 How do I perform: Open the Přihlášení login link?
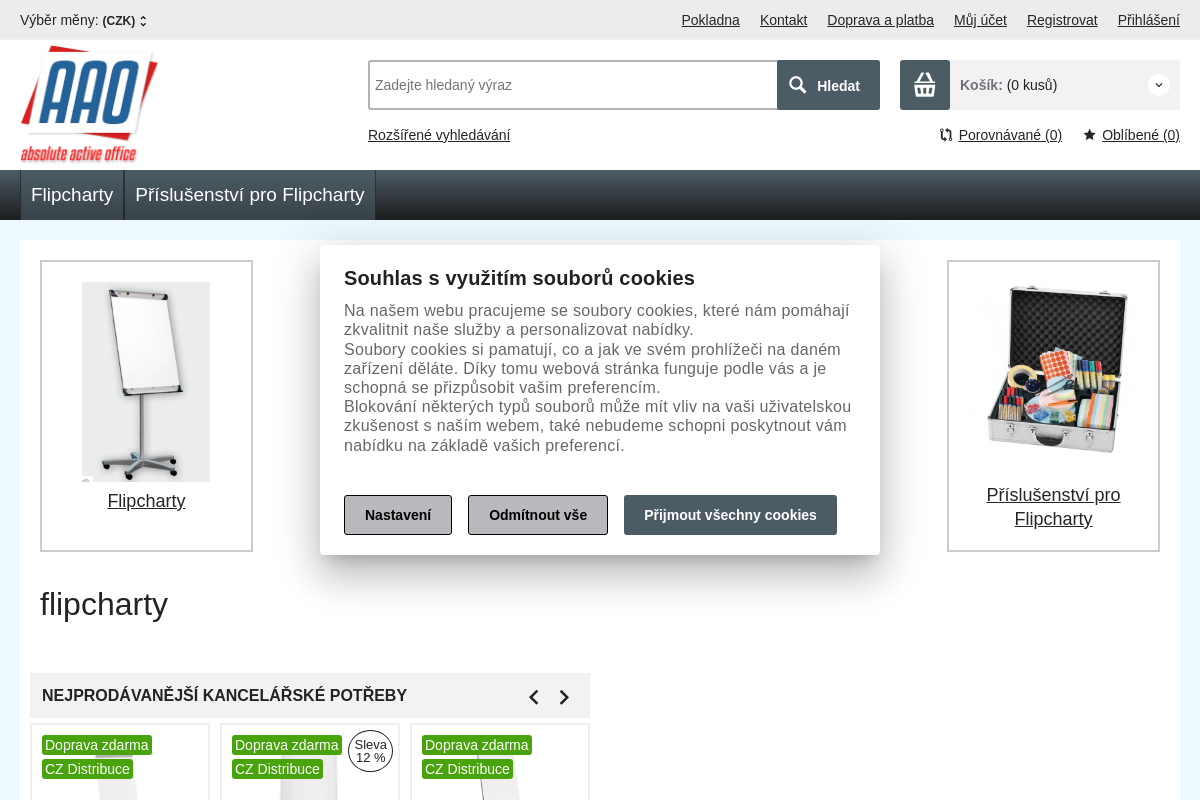(x=1148, y=20)
